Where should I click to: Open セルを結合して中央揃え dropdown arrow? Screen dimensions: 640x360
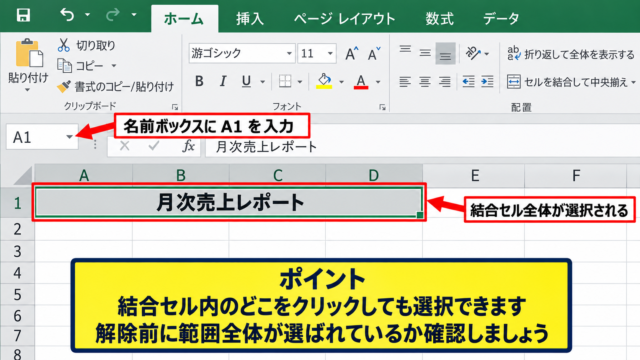pyautogui.click(x=633, y=82)
